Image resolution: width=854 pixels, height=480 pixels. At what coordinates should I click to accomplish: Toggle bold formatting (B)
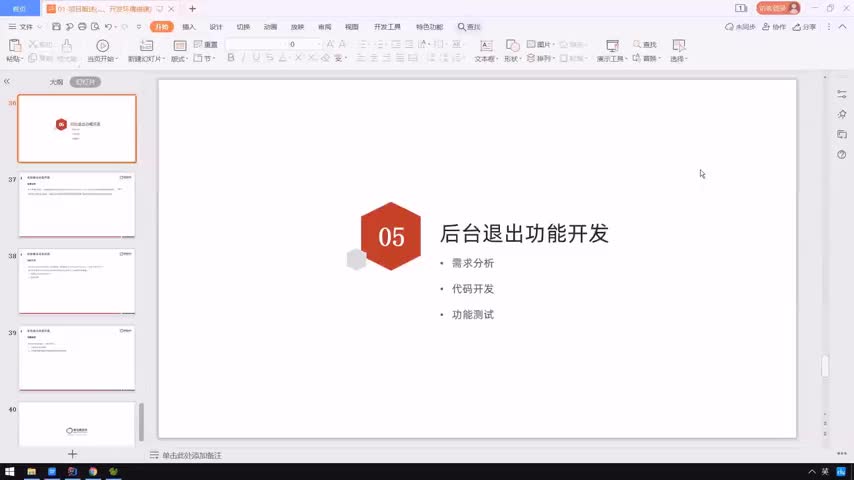click(x=231, y=58)
